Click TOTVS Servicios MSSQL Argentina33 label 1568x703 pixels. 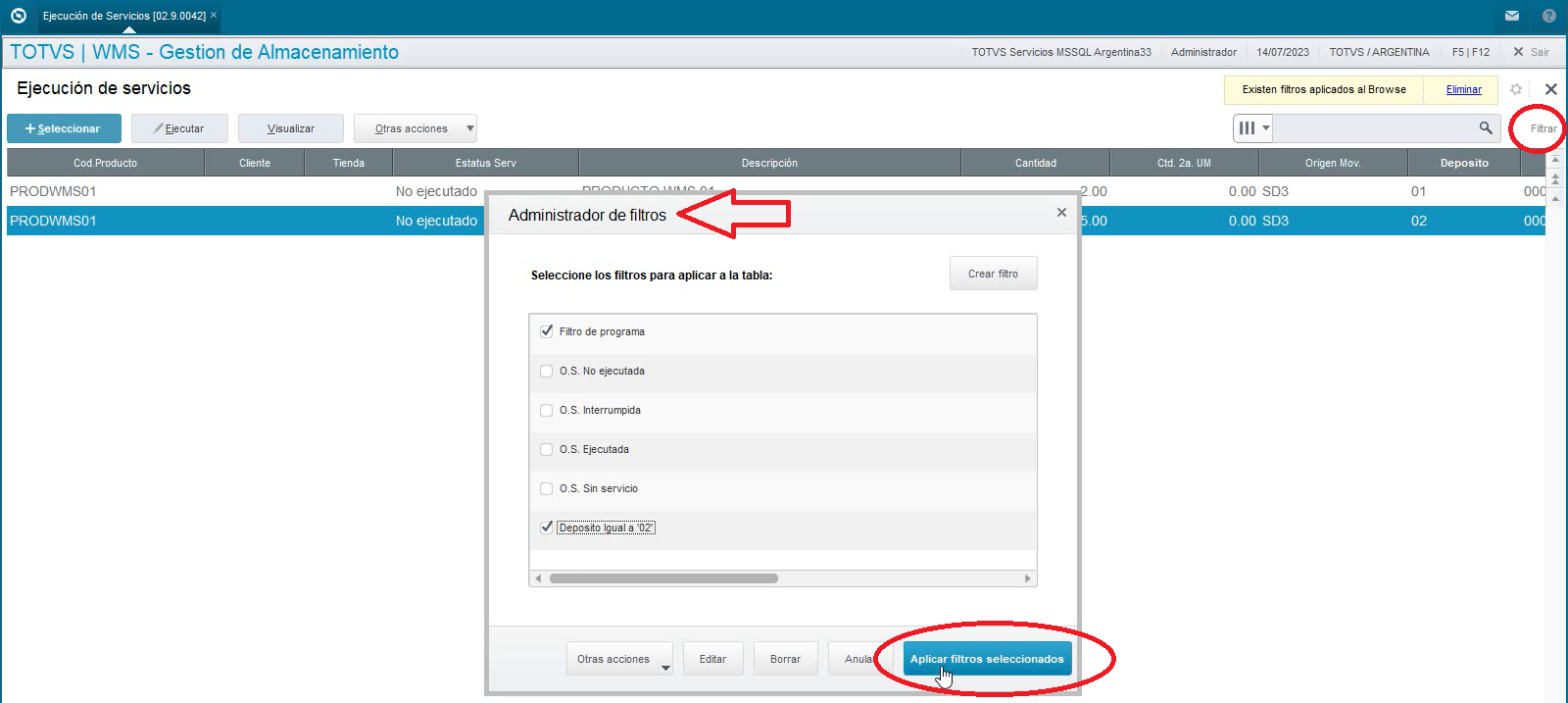[1061, 52]
